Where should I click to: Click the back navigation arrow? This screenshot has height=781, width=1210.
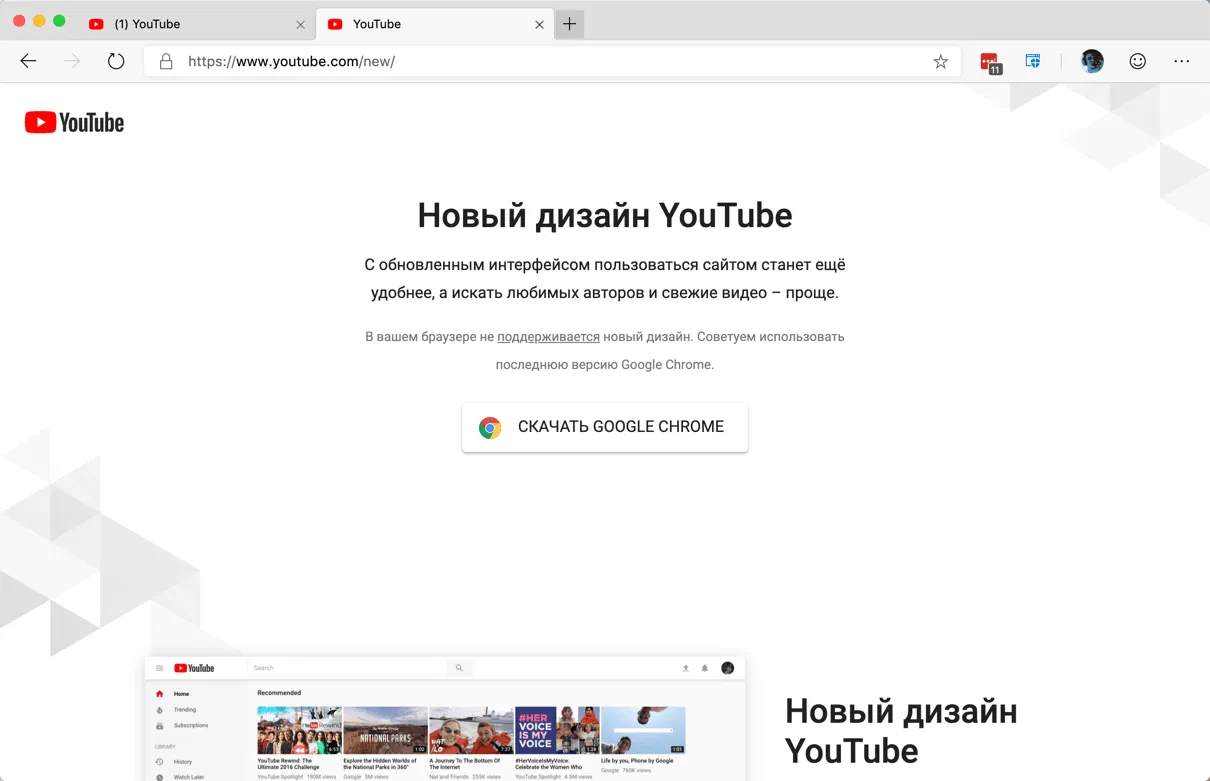click(x=28, y=61)
